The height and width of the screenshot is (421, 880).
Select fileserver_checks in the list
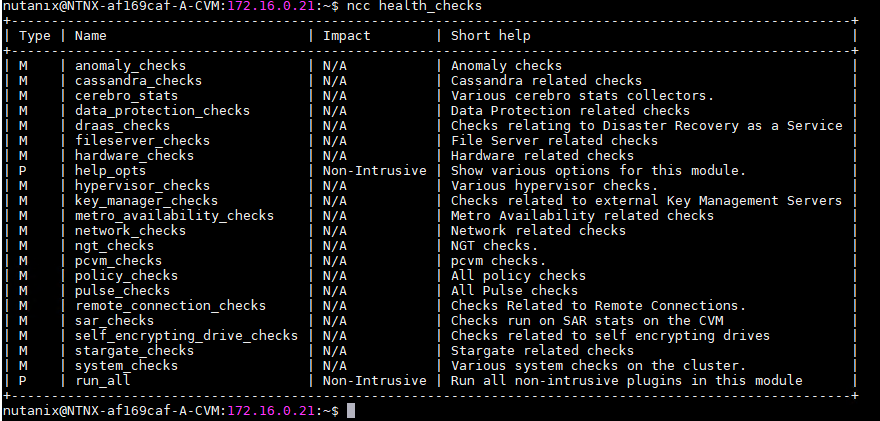(x=142, y=141)
